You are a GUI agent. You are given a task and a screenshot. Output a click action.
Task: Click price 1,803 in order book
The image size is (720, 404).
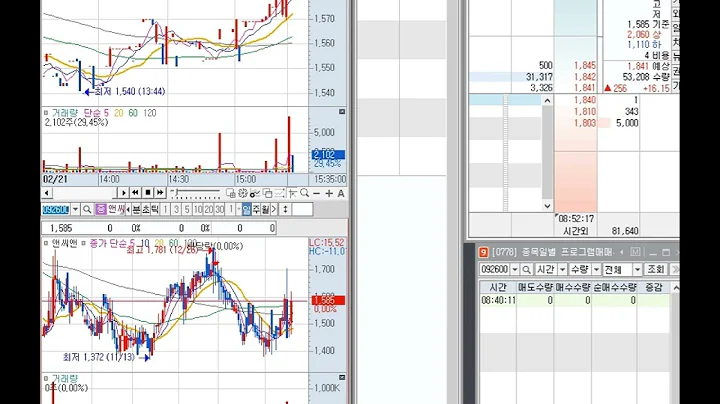(585, 123)
